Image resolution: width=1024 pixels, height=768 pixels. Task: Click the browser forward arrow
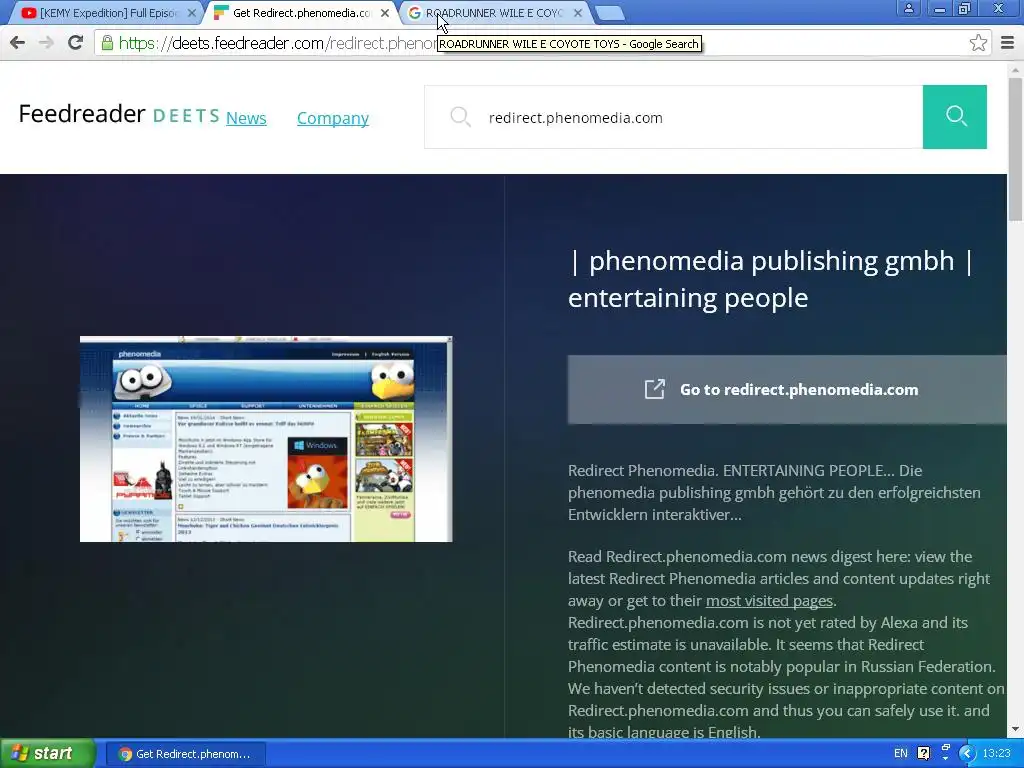coord(46,43)
